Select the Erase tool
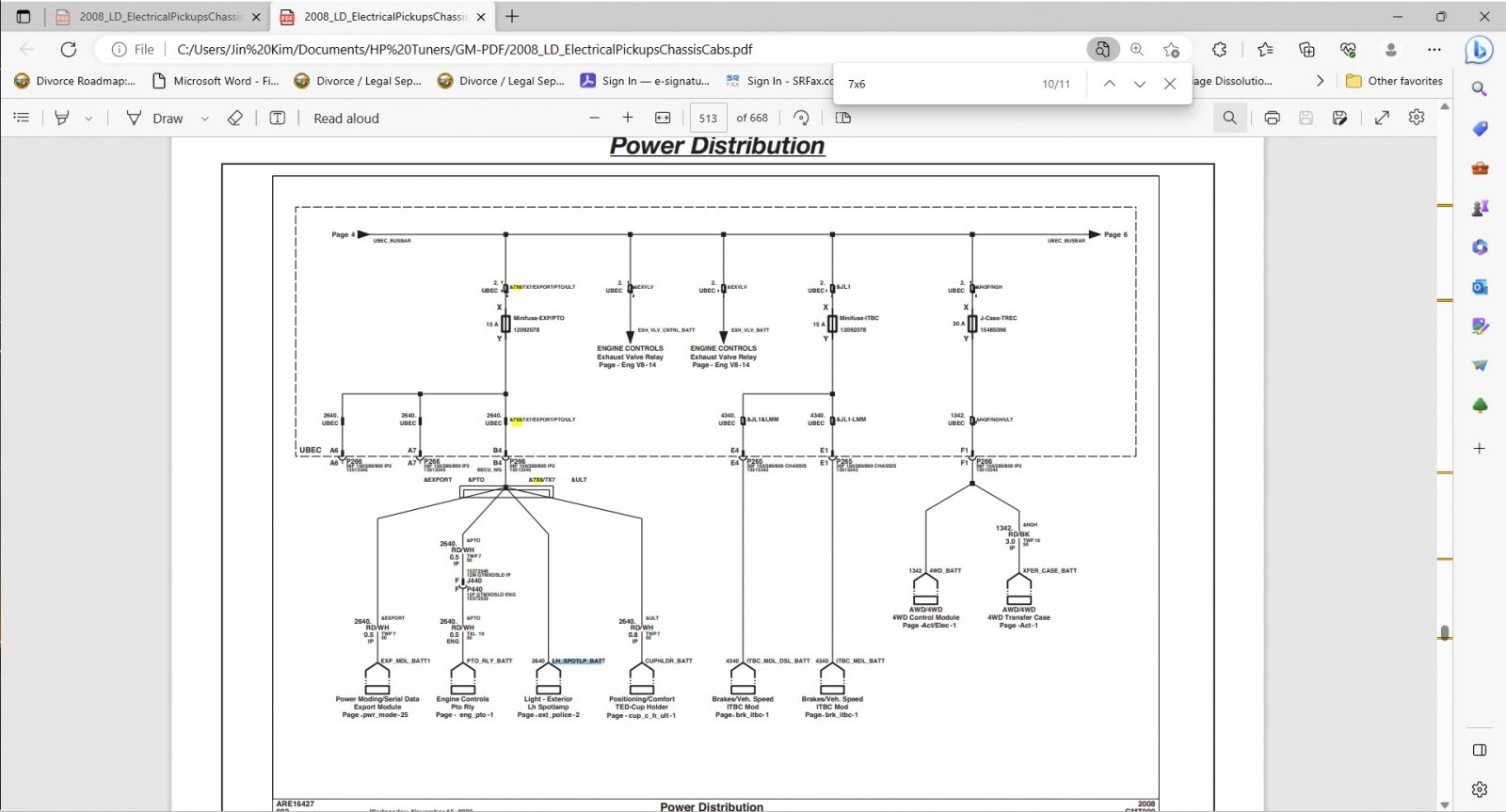The width and height of the screenshot is (1506, 812). tap(235, 118)
